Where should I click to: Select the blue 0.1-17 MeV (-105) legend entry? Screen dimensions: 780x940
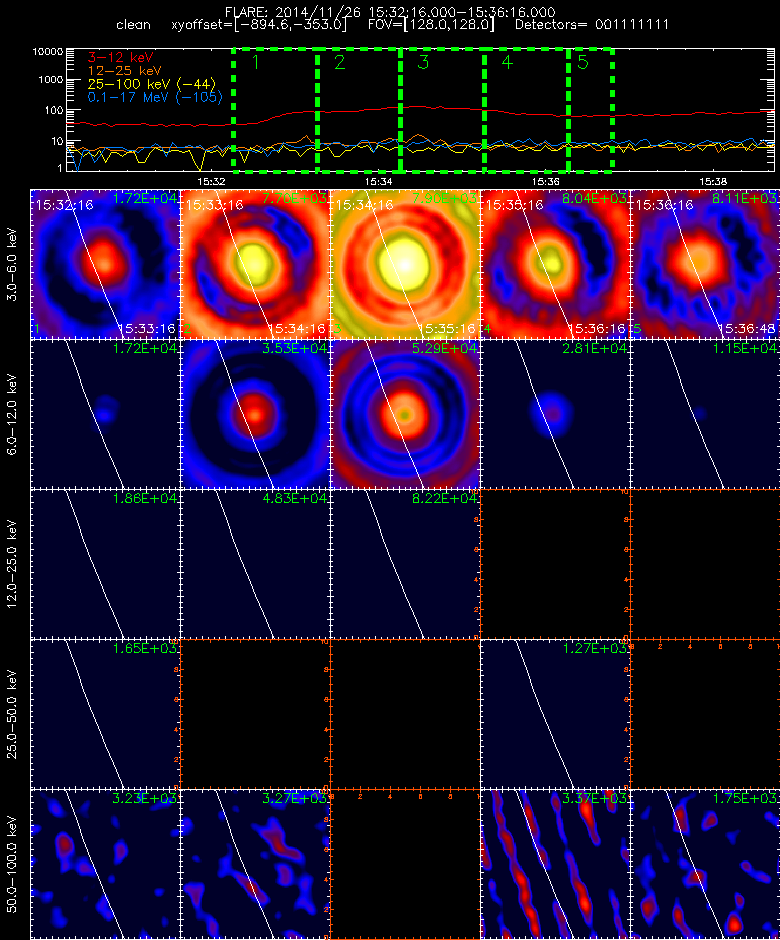155,97
